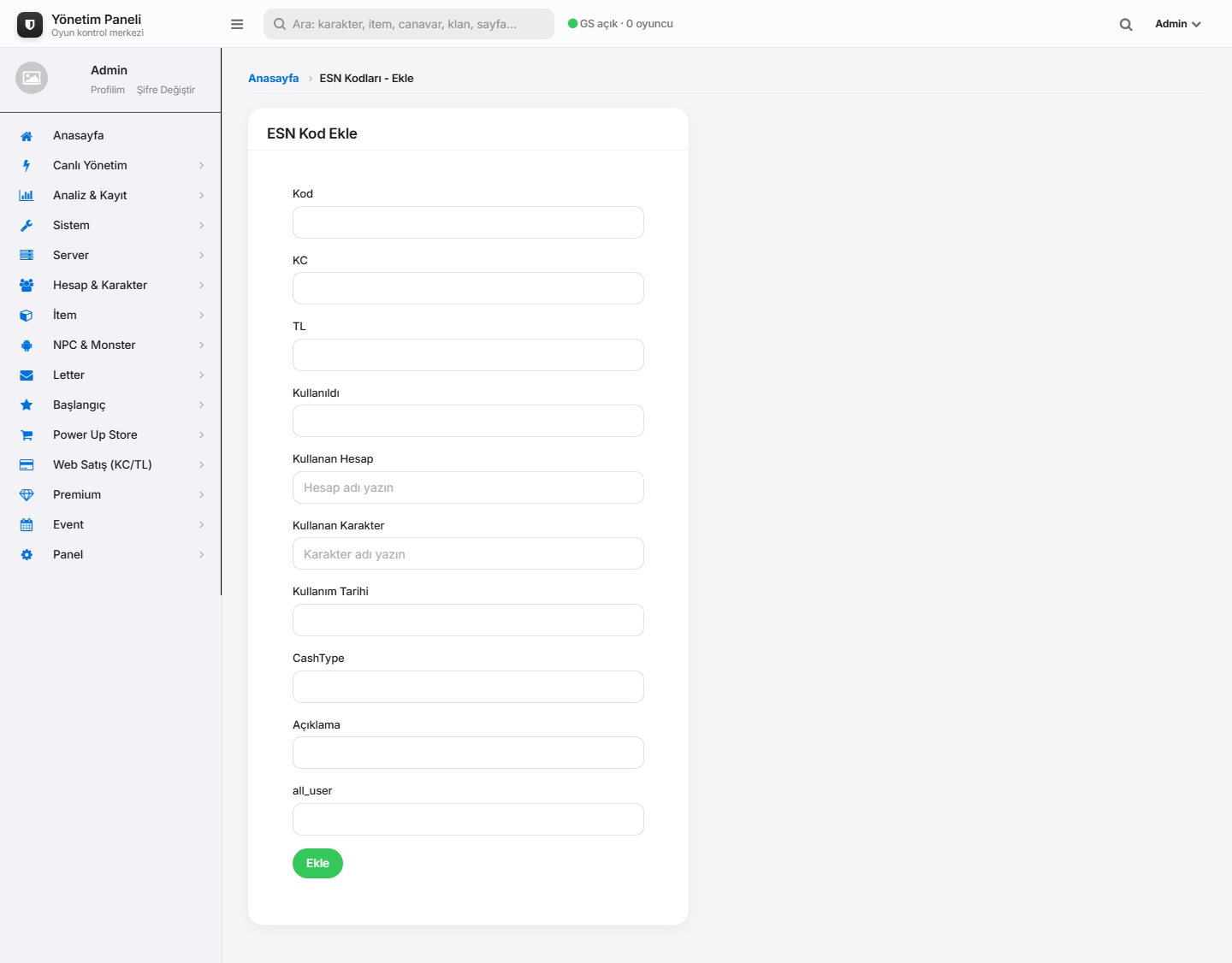Click the İtem cube icon
This screenshot has width=1232, height=963.
pos(27,316)
